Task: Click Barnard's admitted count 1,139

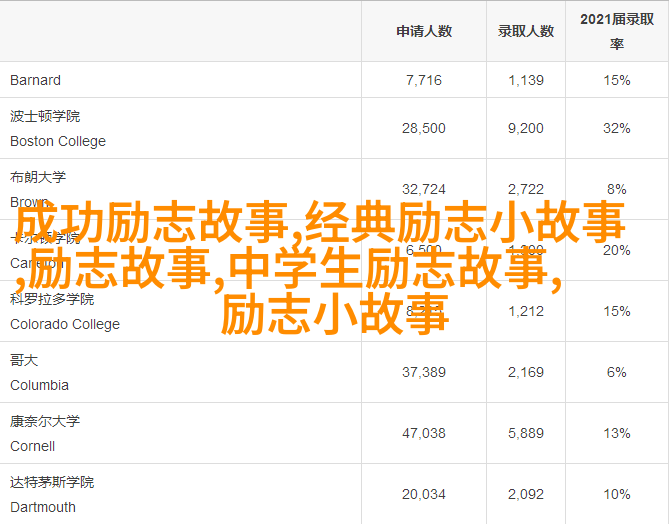Action: pyautogui.click(x=526, y=80)
